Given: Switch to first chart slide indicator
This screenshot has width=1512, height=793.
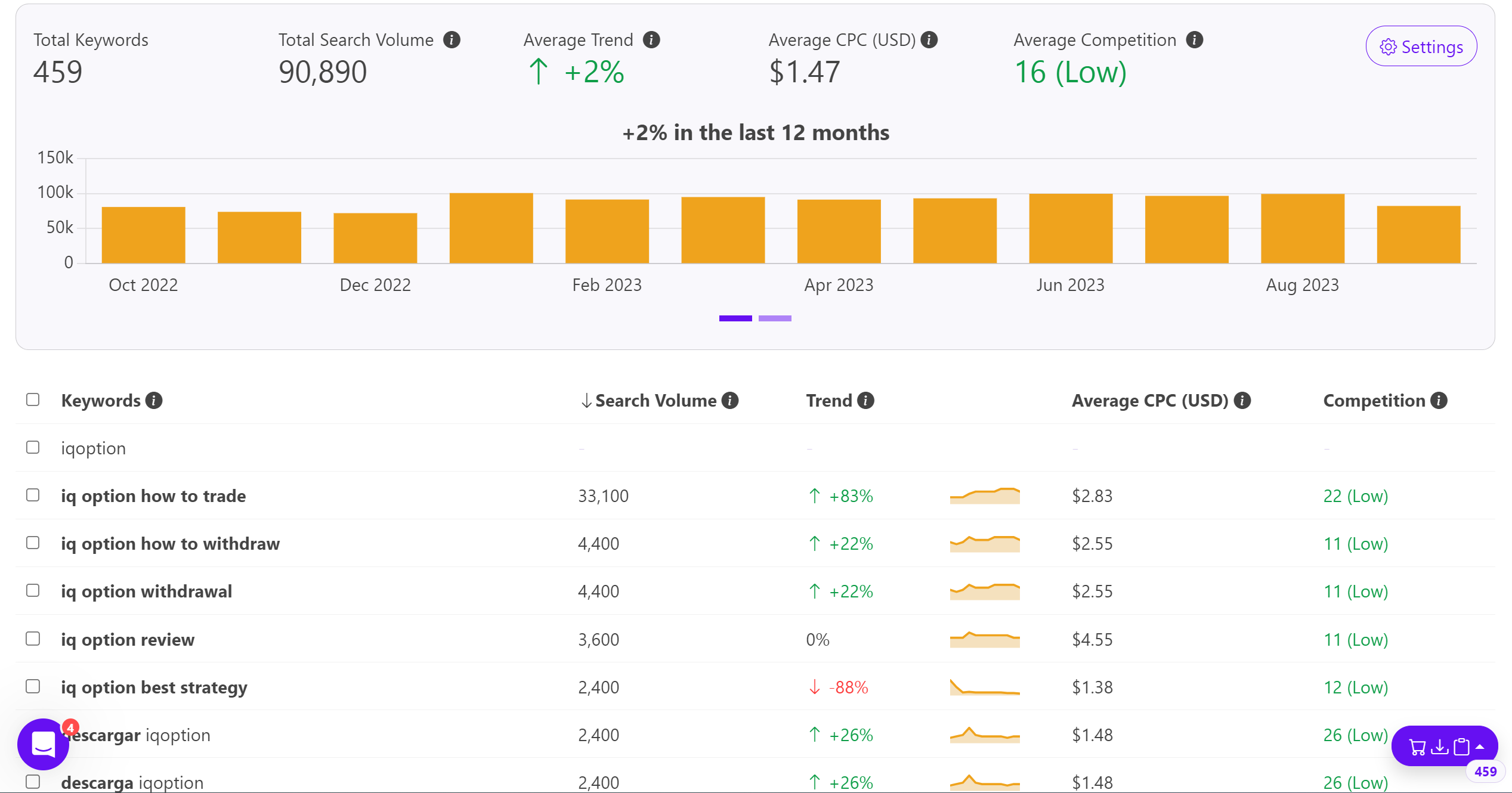Looking at the screenshot, I should pos(735,318).
